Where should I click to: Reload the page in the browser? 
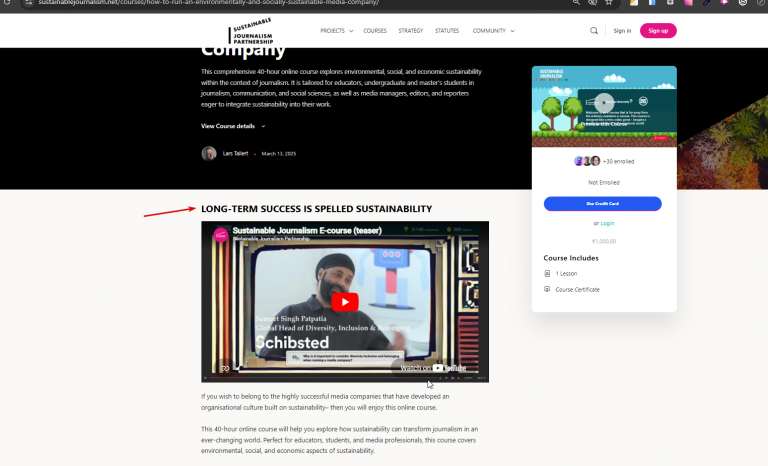7,2
